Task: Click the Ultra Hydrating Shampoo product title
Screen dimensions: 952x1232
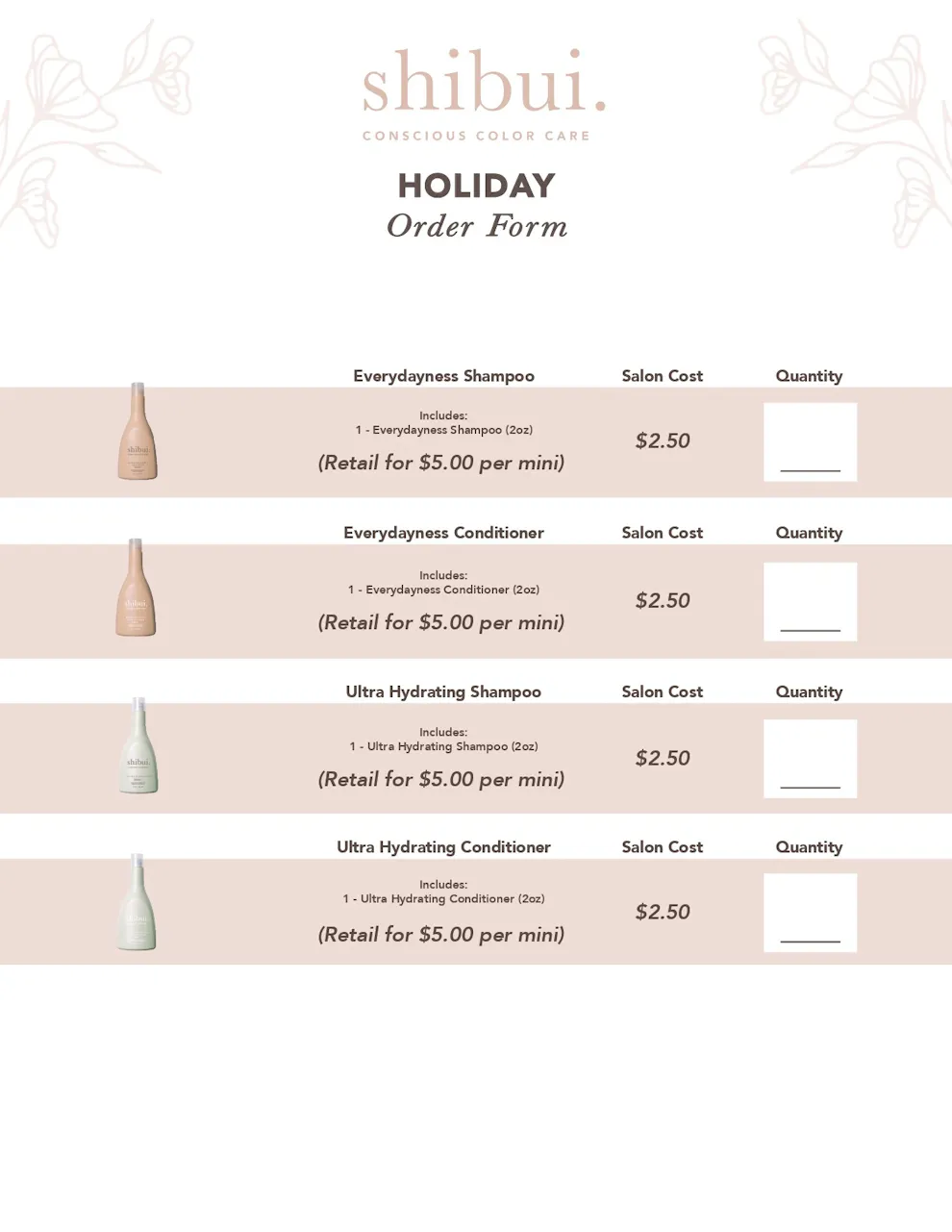Action: [x=443, y=691]
